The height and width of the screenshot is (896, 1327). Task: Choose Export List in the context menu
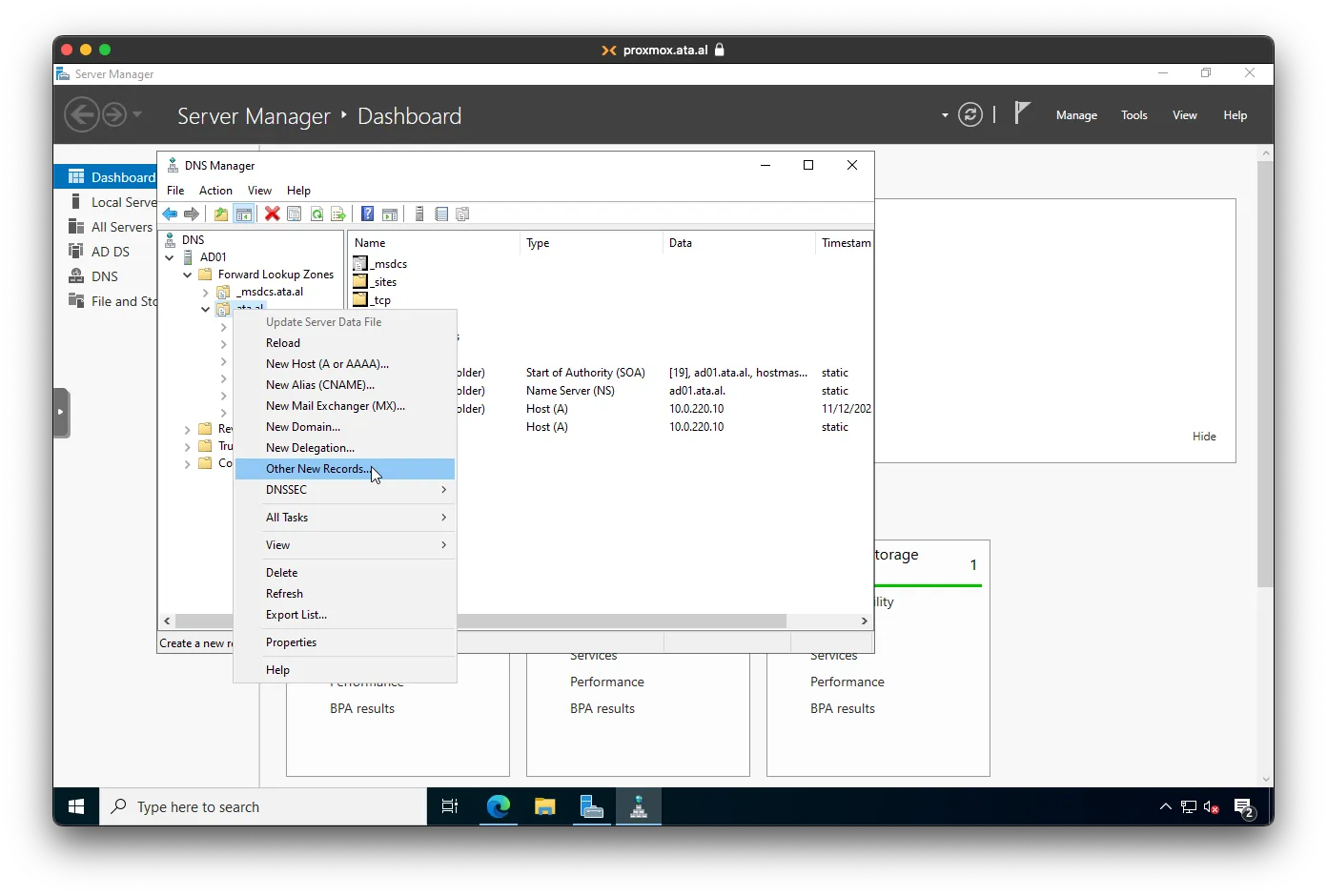tap(345, 615)
